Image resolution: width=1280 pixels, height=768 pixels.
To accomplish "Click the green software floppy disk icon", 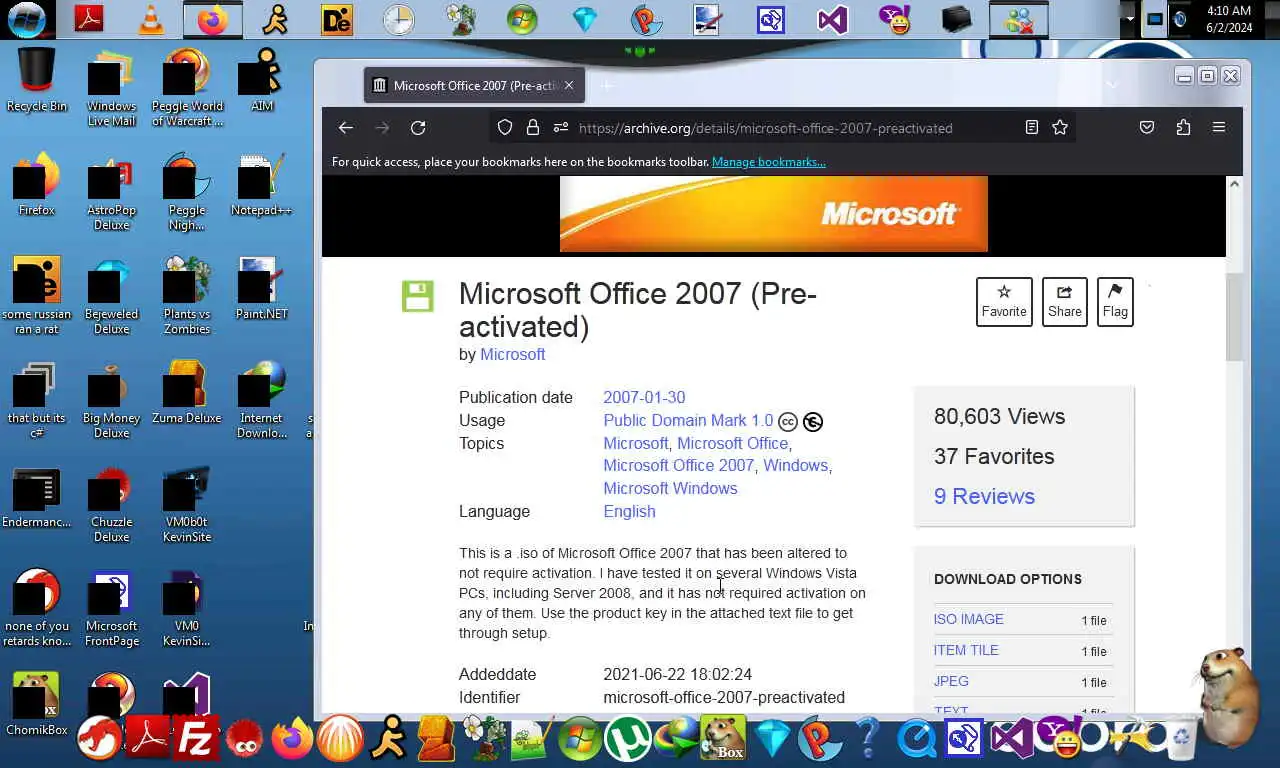I will click(418, 296).
